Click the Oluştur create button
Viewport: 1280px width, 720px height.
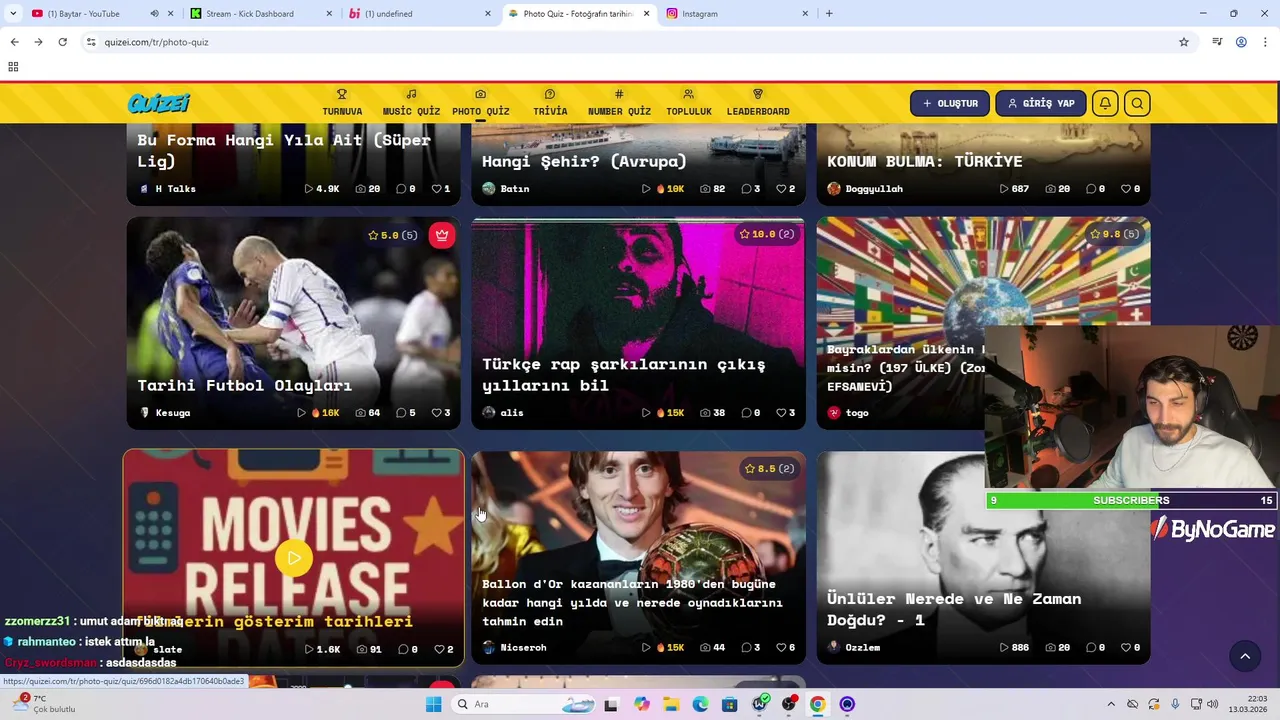pos(950,103)
